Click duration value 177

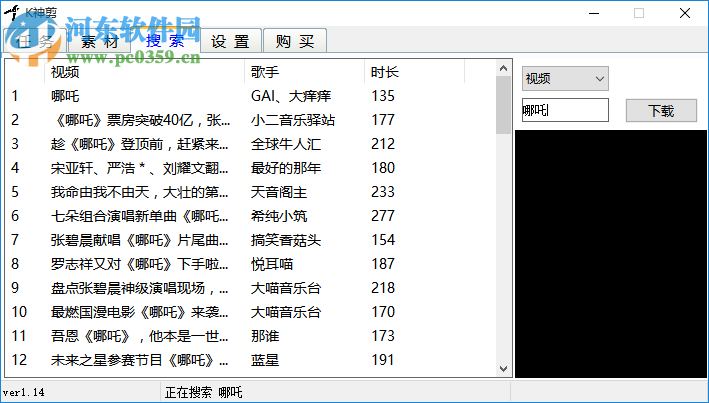pyautogui.click(x=383, y=120)
